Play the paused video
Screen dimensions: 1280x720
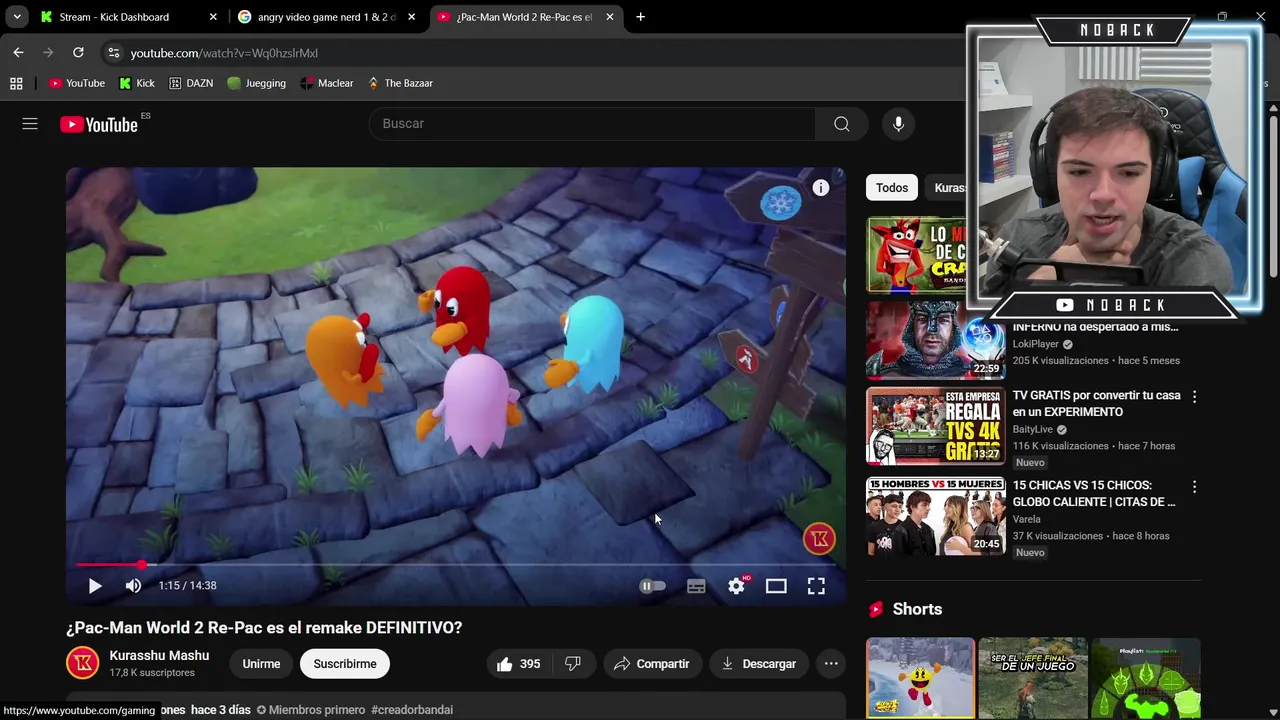tap(95, 586)
